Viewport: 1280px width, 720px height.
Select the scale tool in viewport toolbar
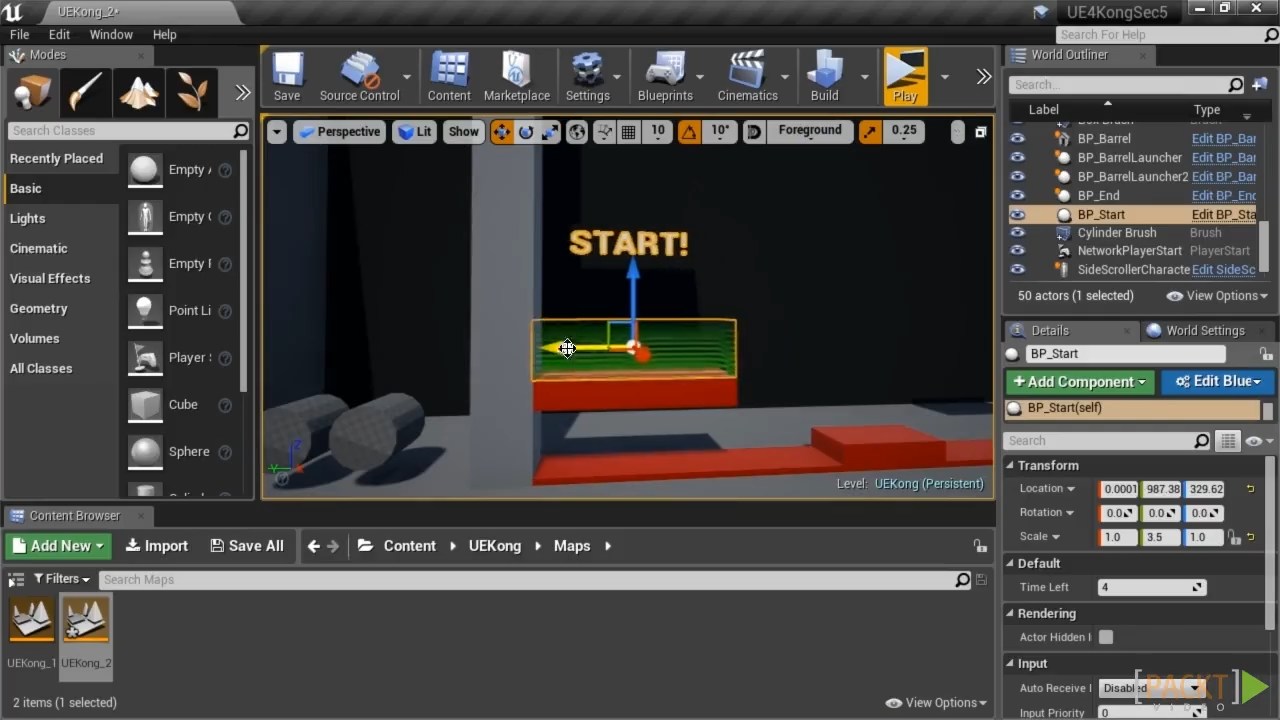click(550, 131)
